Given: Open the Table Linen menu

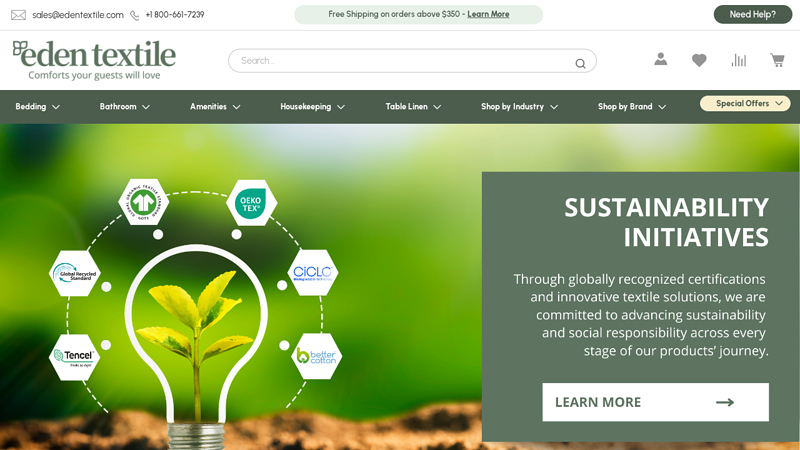Looking at the screenshot, I should [413, 107].
